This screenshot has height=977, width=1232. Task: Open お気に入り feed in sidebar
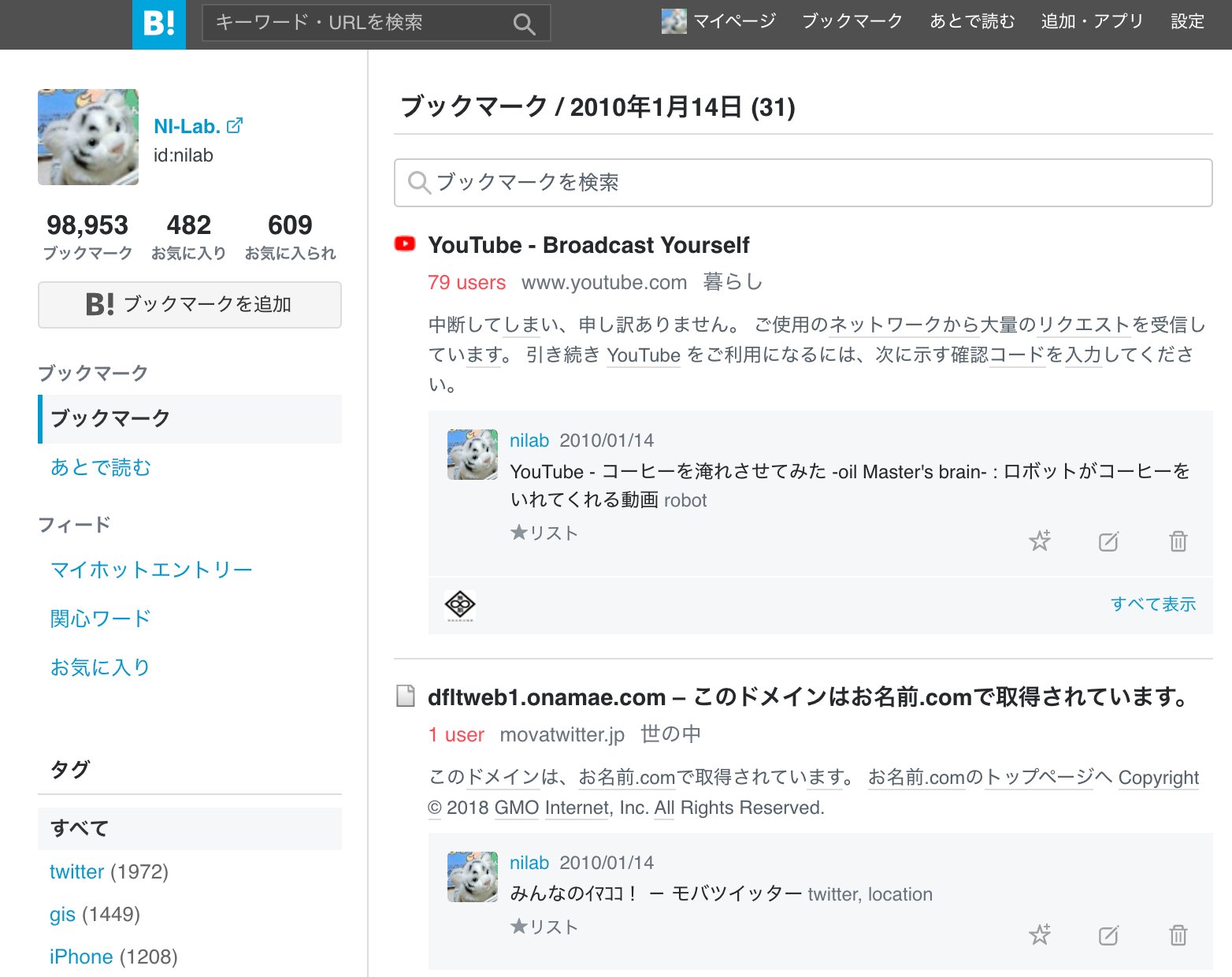(x=100, y=667)
